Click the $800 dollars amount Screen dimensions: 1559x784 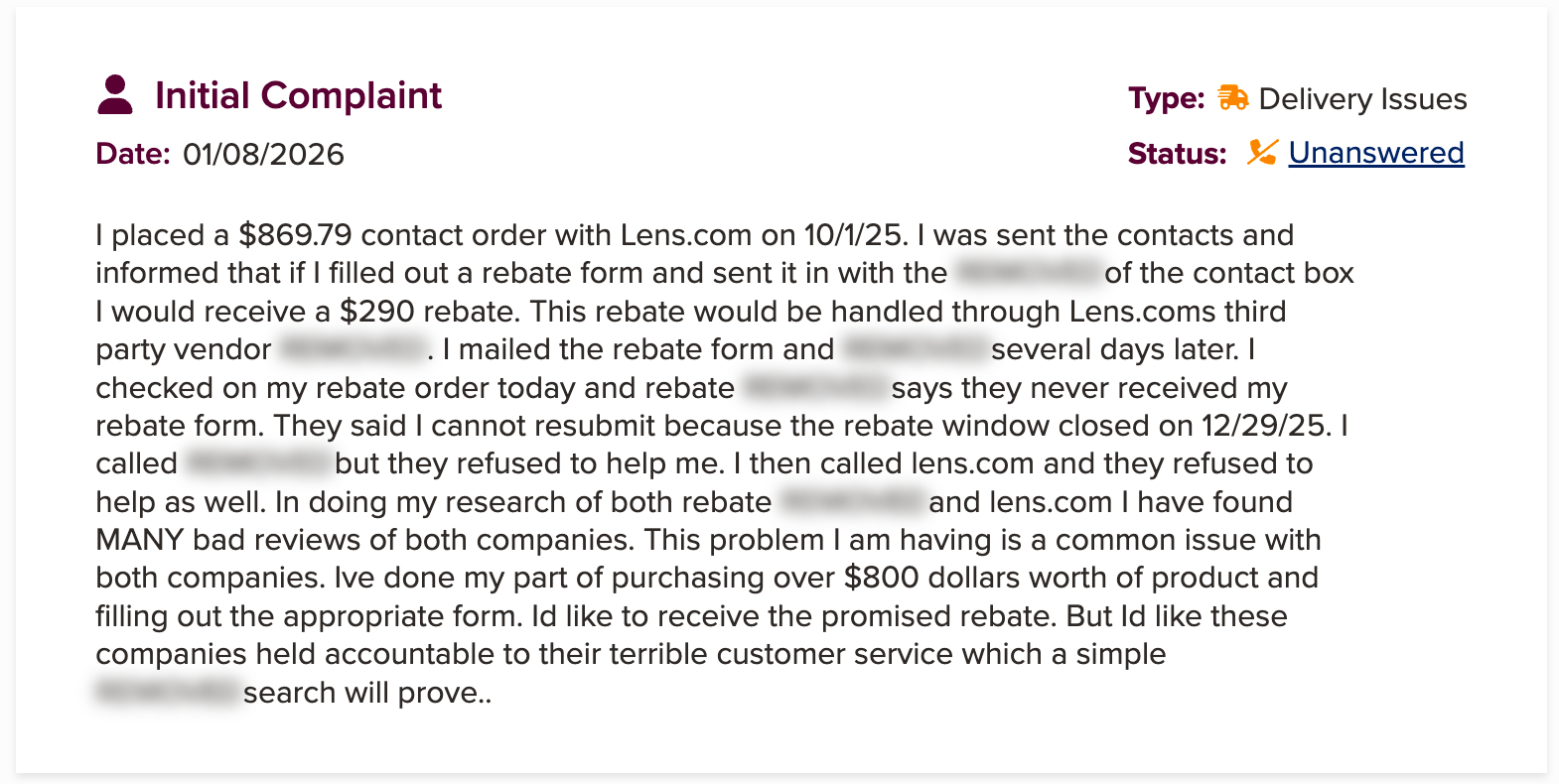tap(883, 578)
